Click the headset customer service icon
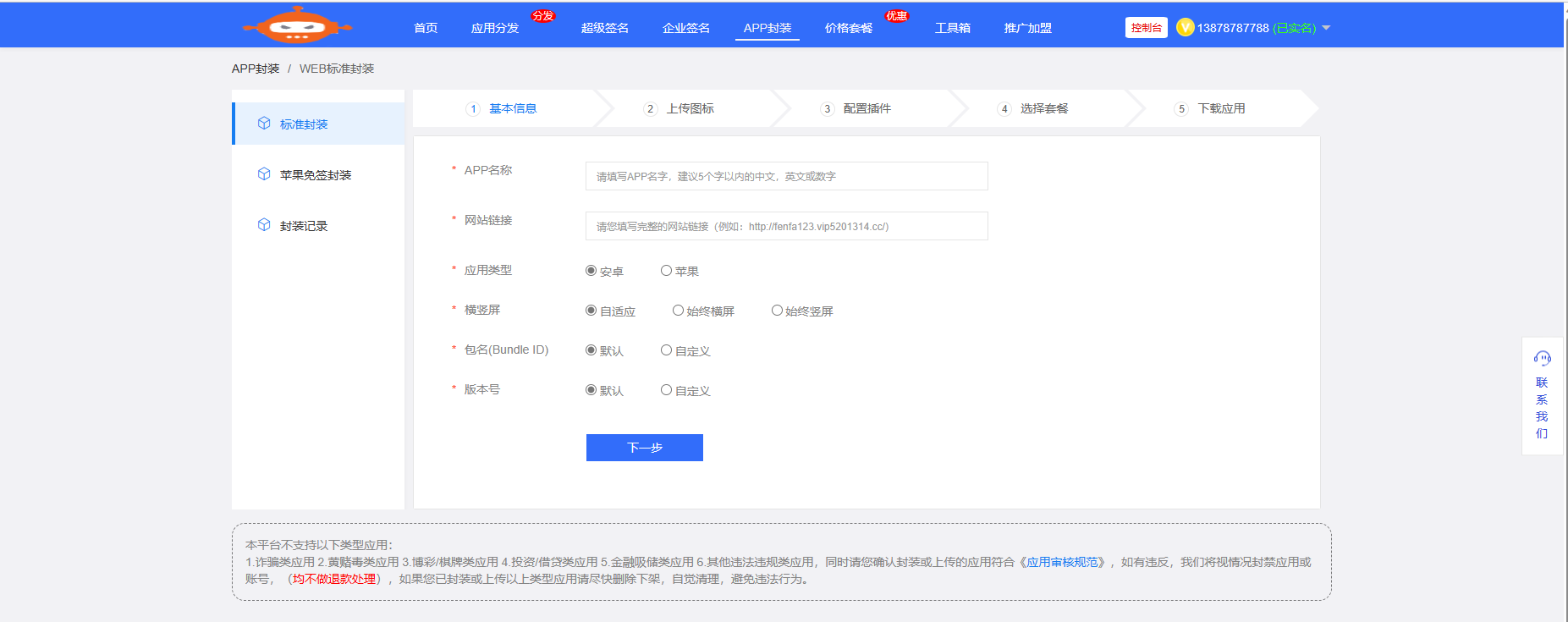Screen dimensions: 1568x622 pos(1542,359)
